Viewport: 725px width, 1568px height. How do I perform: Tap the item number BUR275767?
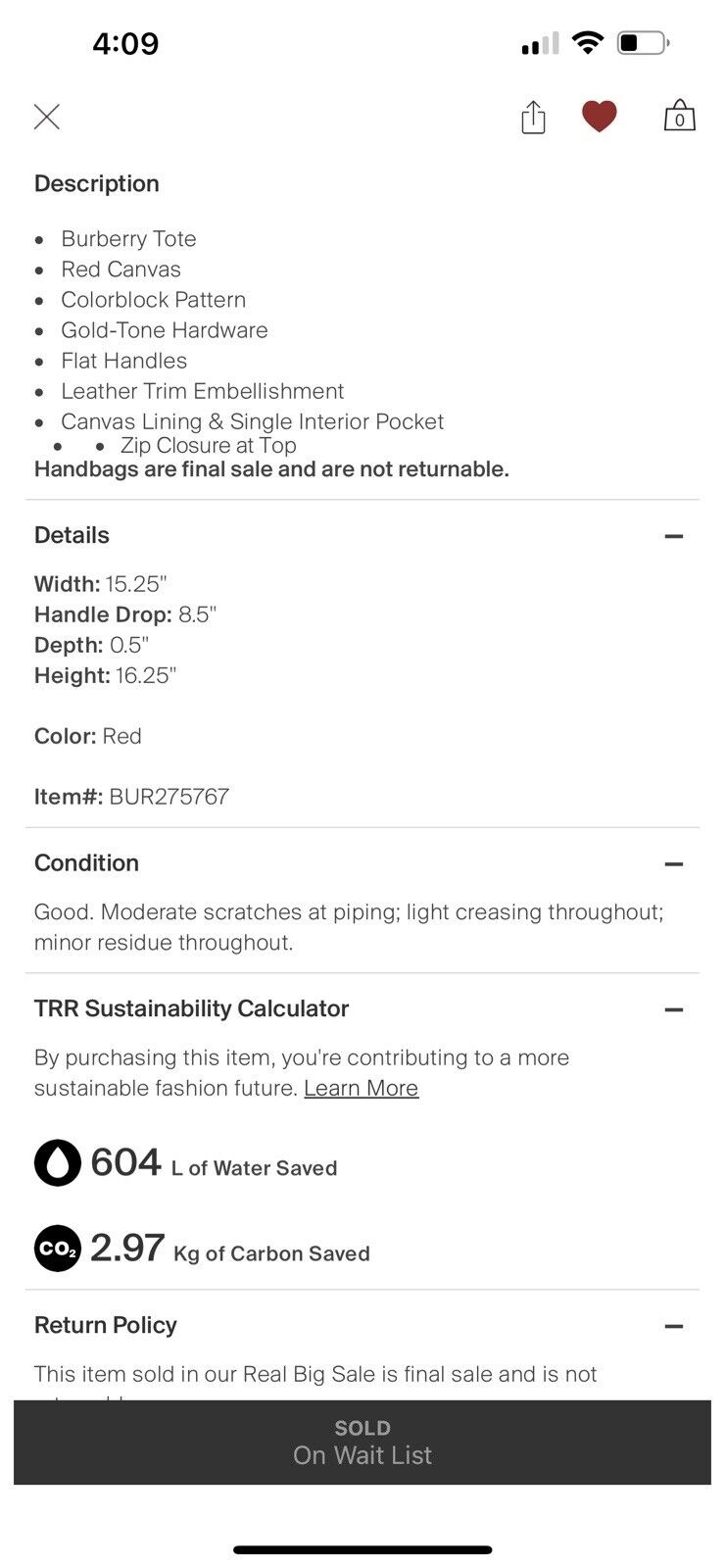click(169, 796)
